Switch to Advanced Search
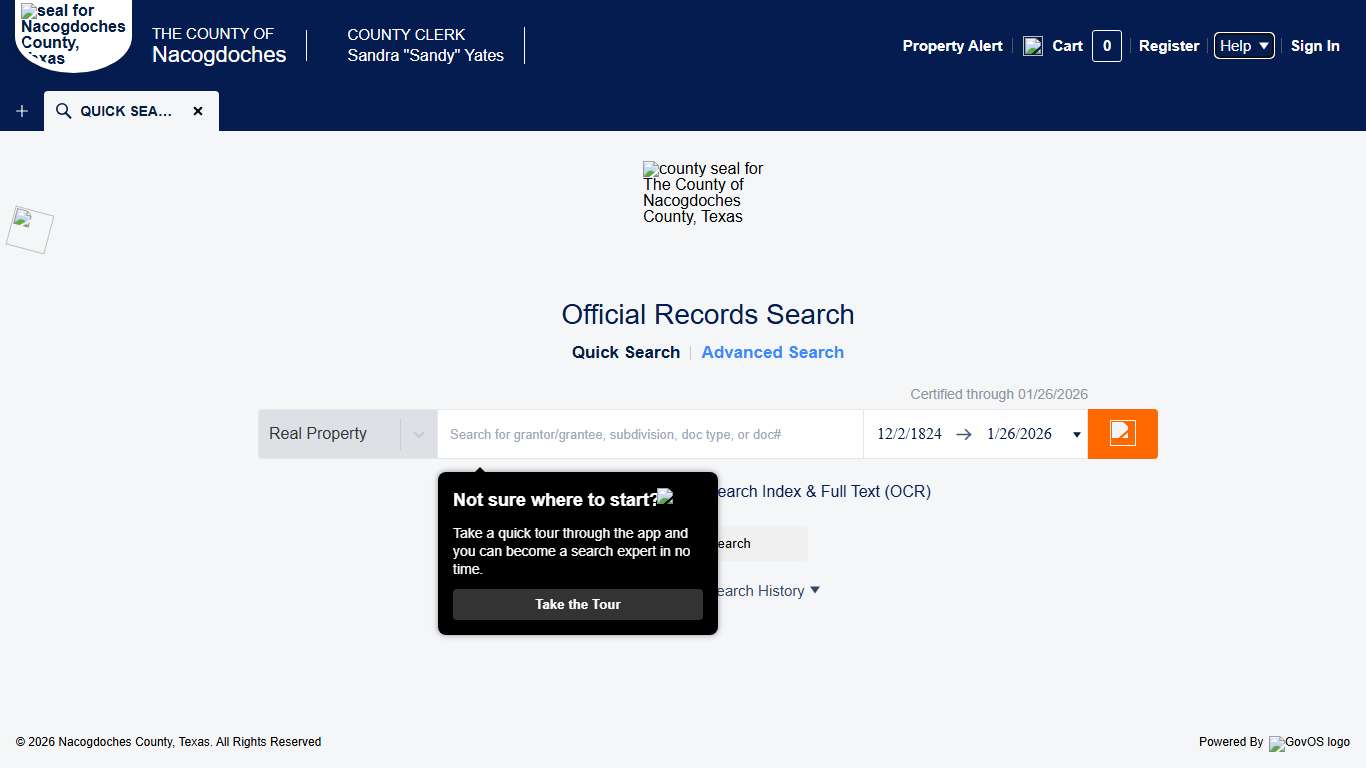The height and width of the screenshot is (768, 1366). point(772,352)
